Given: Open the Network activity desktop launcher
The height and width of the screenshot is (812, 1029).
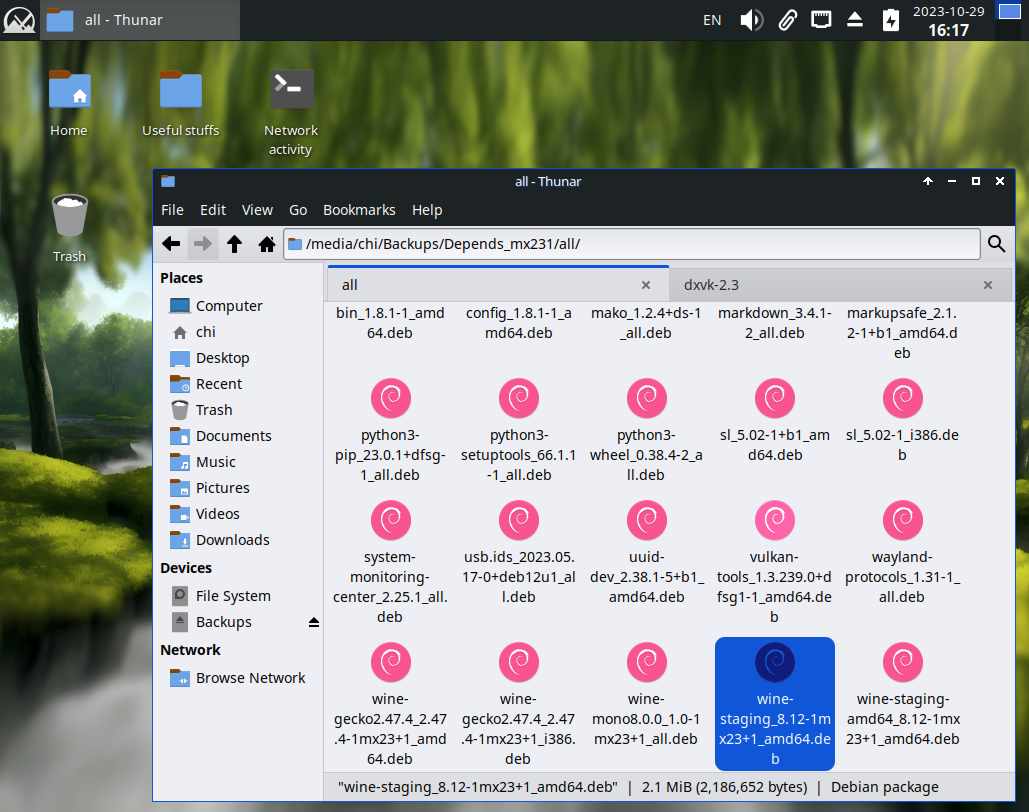Looking at the screenshot, I should point(291,90).
